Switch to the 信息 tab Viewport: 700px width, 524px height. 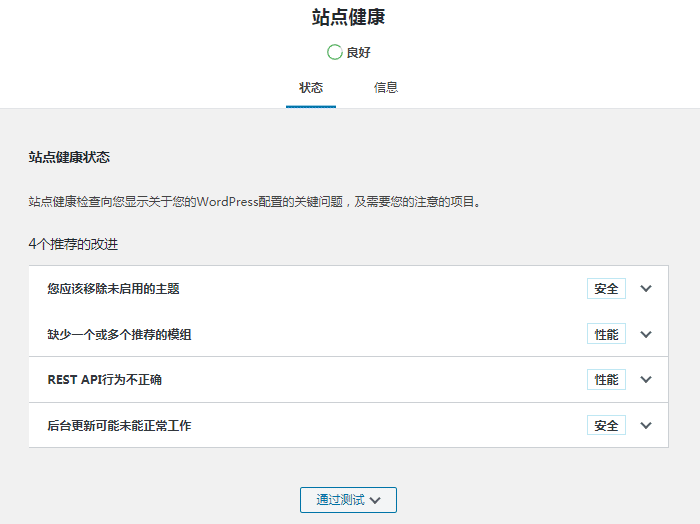point(386,88)
